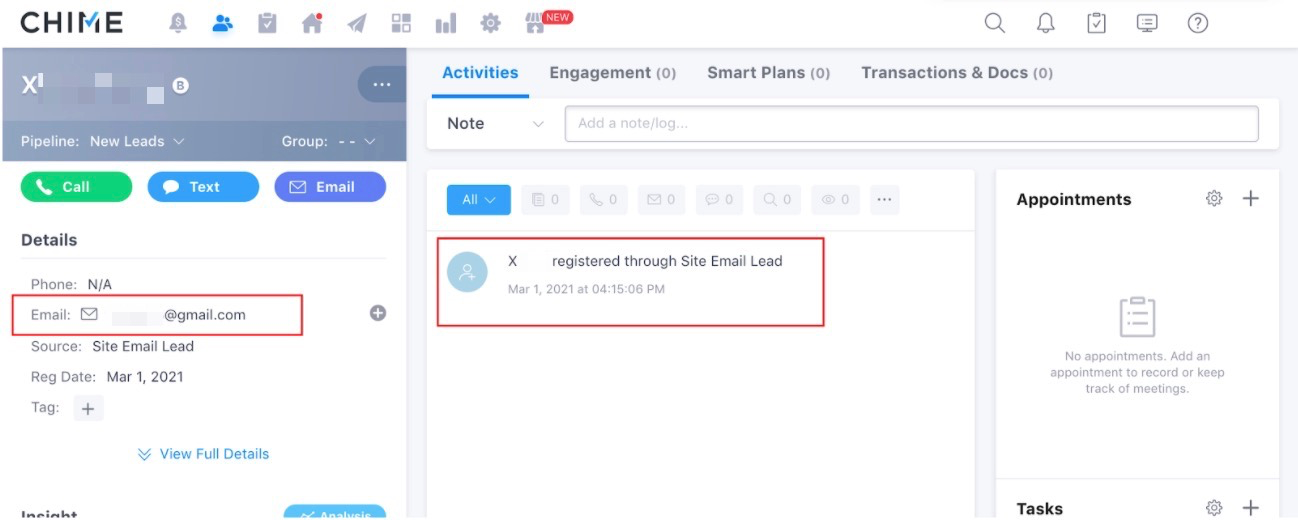Click the magnifying glass search icon in header
The image size is (1298, 520).
tap(994, 23)
